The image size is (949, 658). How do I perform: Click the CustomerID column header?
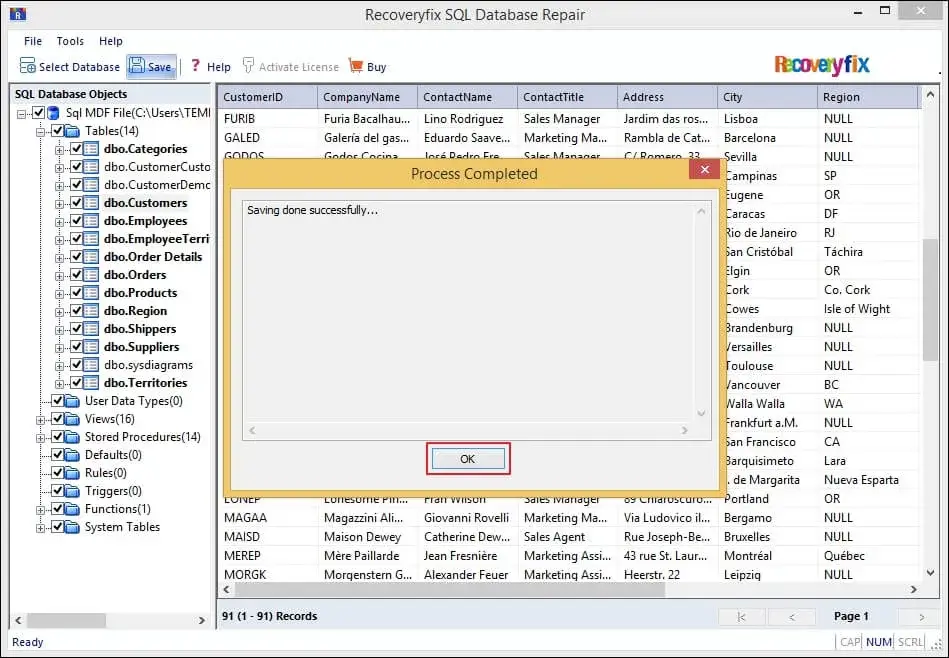(268, 97)
